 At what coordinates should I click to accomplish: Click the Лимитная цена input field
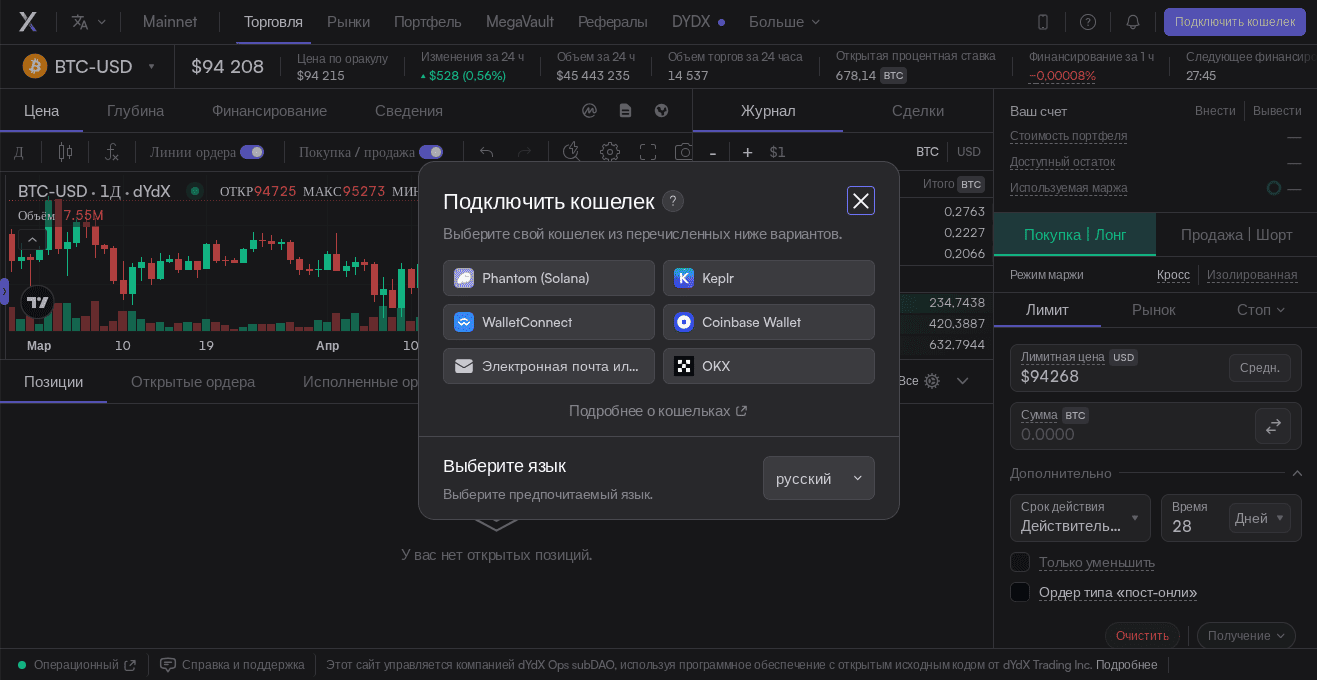(1119, 368)
